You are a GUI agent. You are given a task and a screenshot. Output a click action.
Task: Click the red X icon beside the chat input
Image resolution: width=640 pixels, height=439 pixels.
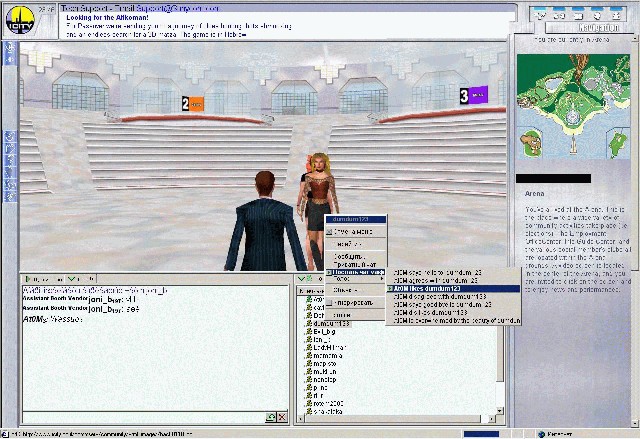point(282,417)
